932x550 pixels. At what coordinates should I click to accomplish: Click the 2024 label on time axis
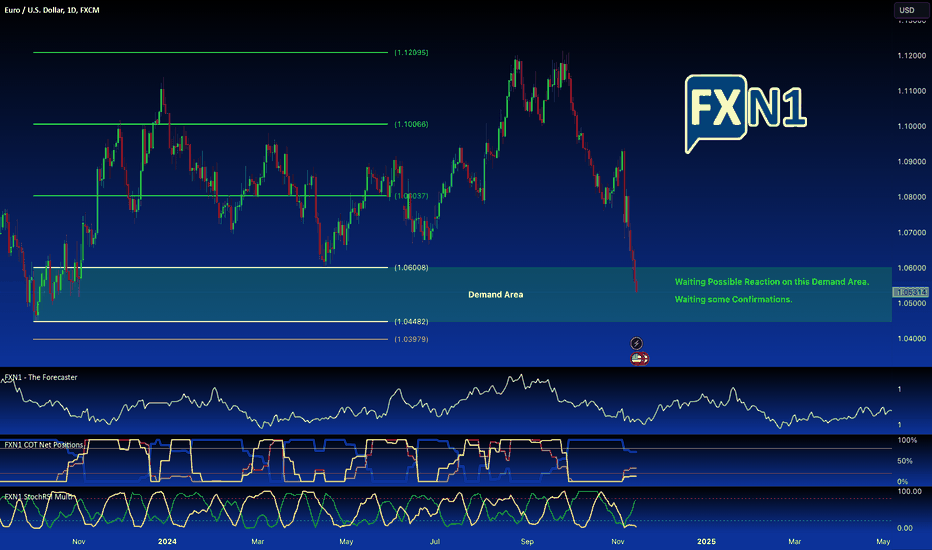[167, 542]
